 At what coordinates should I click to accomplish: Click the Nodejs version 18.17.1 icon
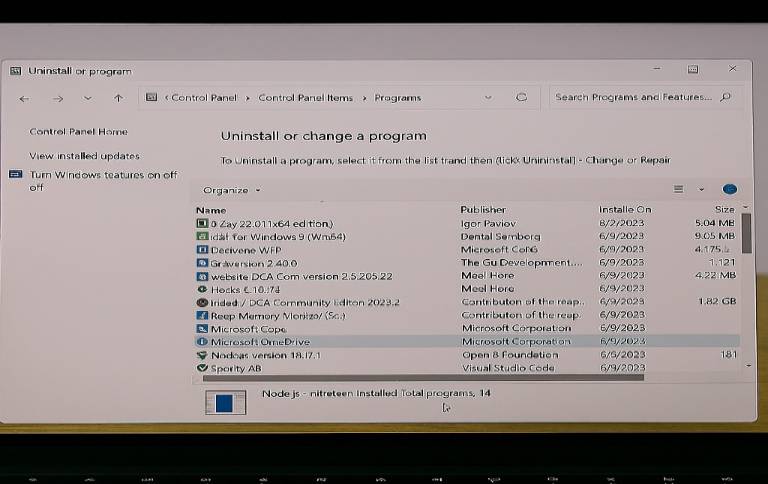(x=202, y=355)
